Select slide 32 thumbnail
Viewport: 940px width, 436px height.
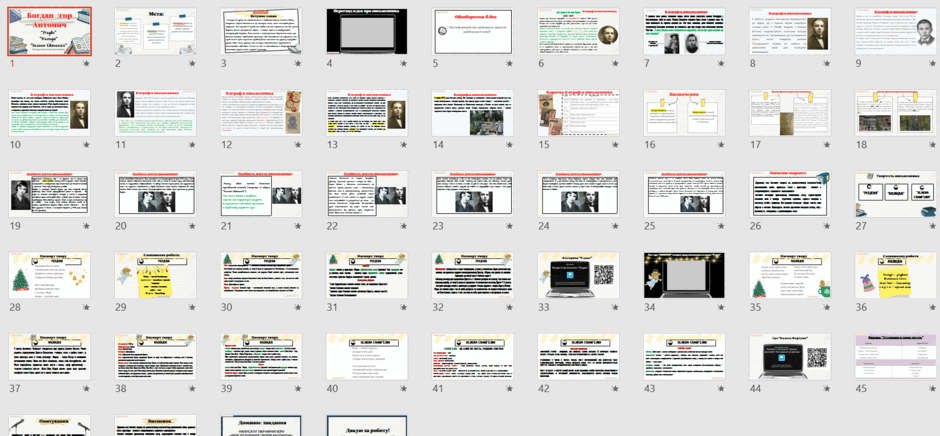[x=473, y=275]
